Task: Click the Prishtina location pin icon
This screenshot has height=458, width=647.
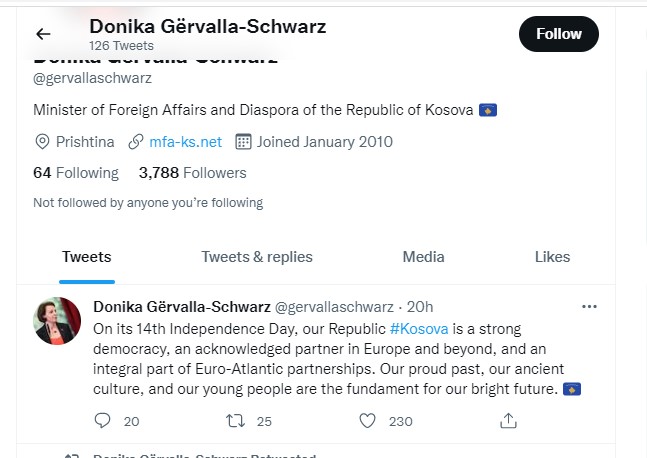Action: [x=42, y=142]
